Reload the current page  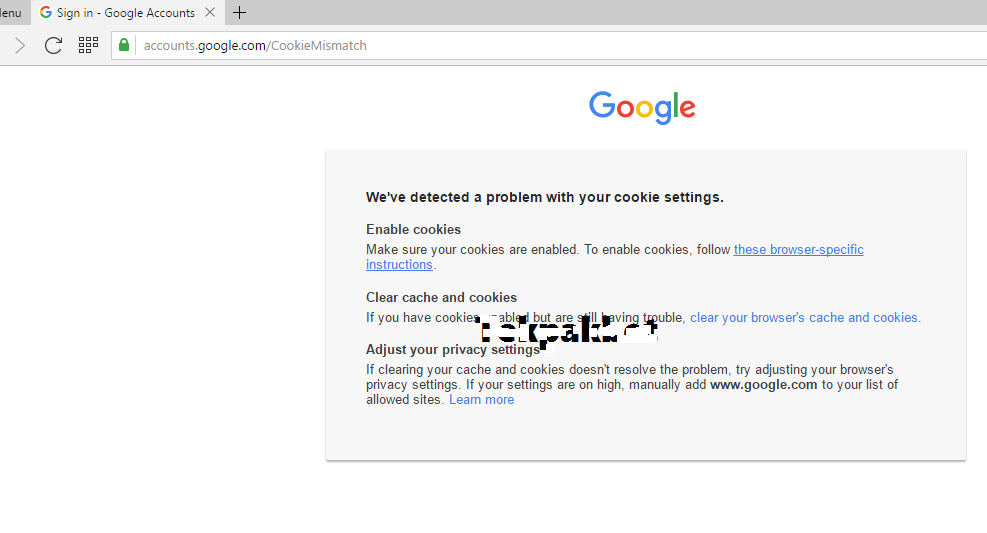pos(53,45)
